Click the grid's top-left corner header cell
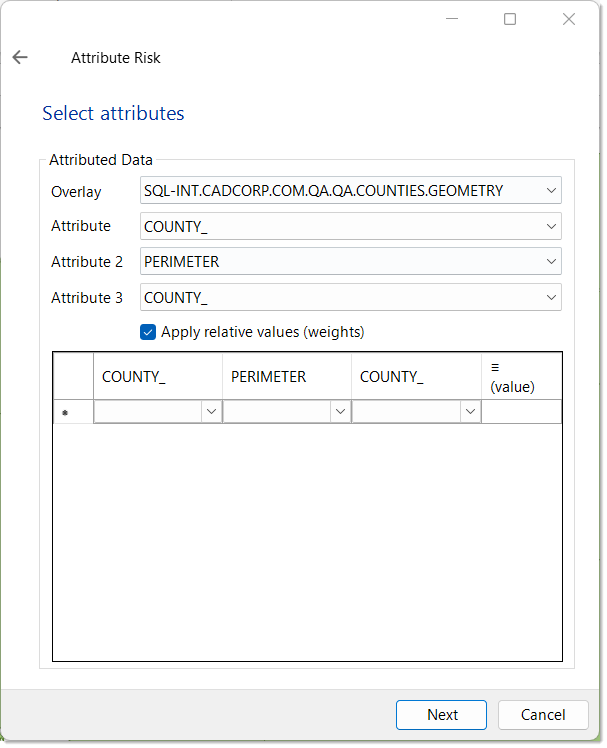 tap(73, 377)
